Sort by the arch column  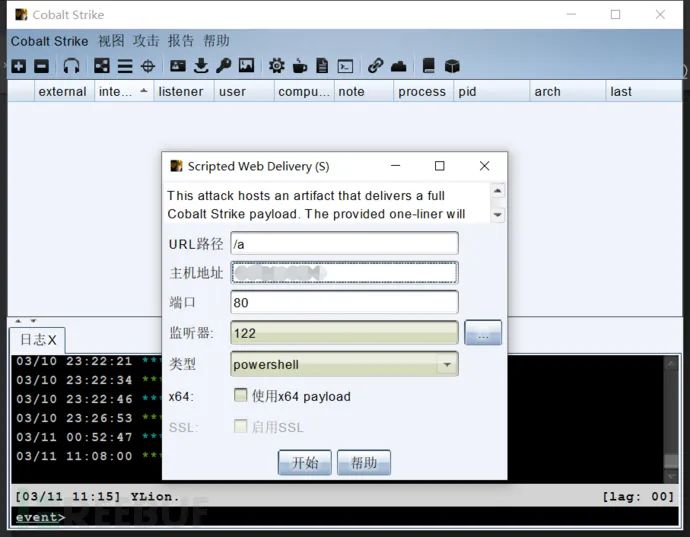pyautogui.click(x=567, y=92)
